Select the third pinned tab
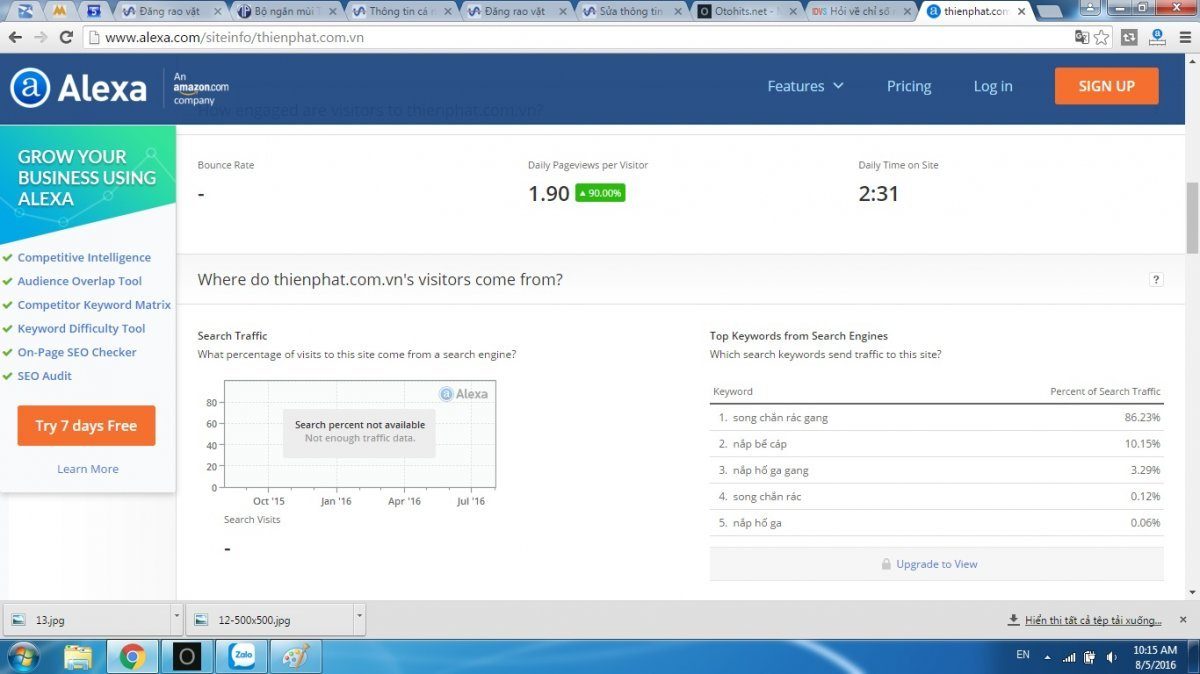This screenshot has width=1200, height=674. [x=94, y=11]
